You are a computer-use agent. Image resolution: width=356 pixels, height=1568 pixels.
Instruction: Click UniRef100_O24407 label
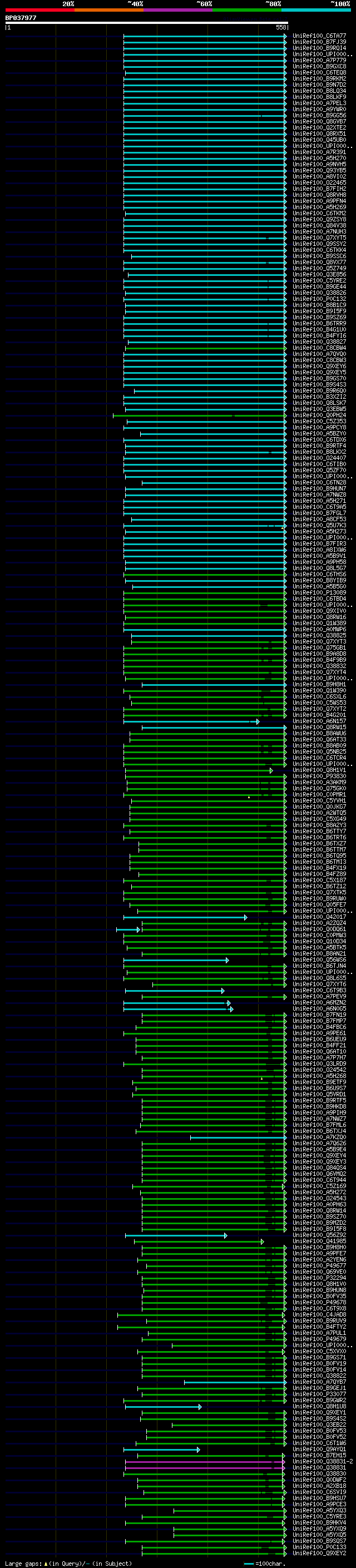(x=319, y=458)
